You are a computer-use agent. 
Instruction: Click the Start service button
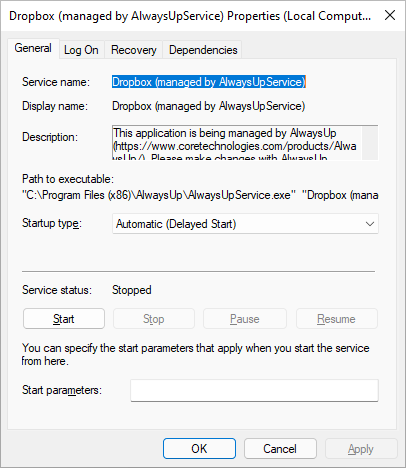pos(64,319)
